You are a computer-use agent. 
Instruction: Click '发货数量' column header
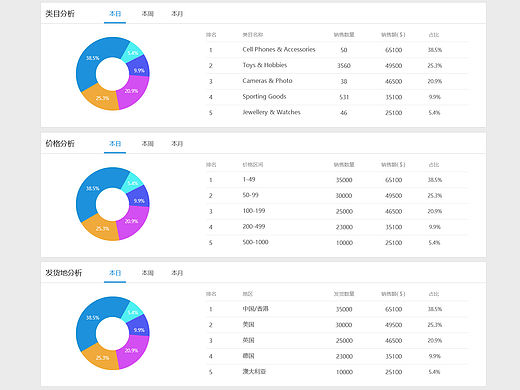pyautogui.click(x=344, y=294)
